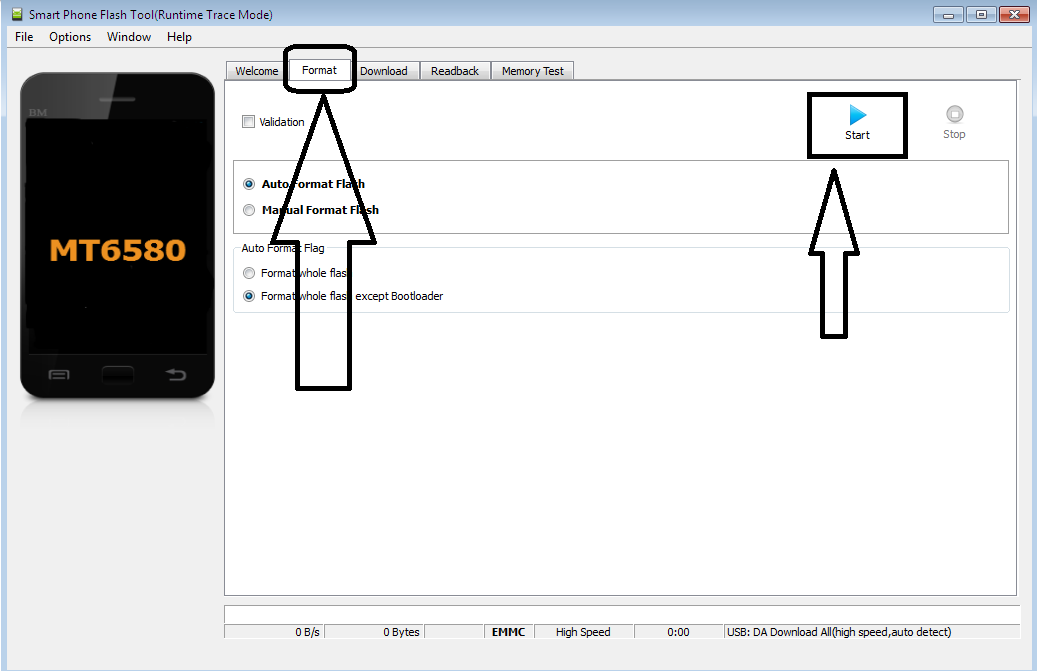Click the Flash Tool app icon in title bar

click(x=18, y=14)
